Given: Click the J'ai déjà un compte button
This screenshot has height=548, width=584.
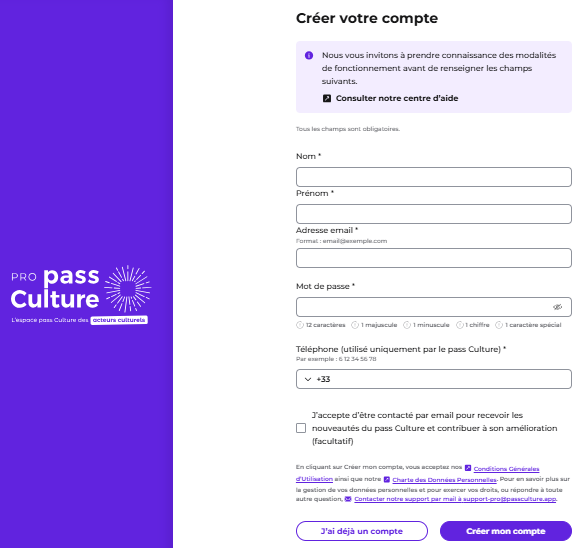Looking at the screenshot, I should pyautogui.click(x=362, y=531).
